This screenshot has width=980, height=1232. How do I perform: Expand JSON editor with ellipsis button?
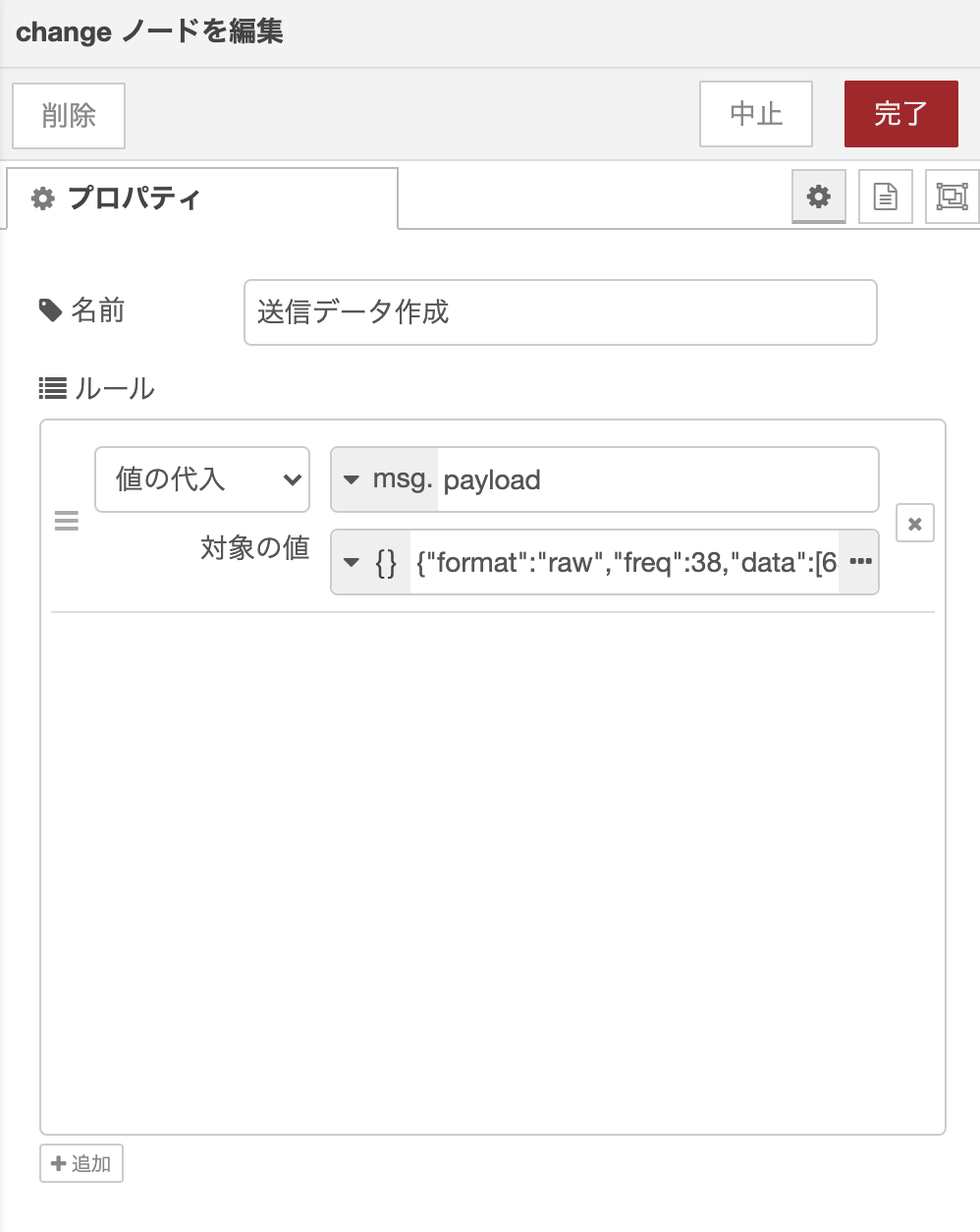(860, 562)
